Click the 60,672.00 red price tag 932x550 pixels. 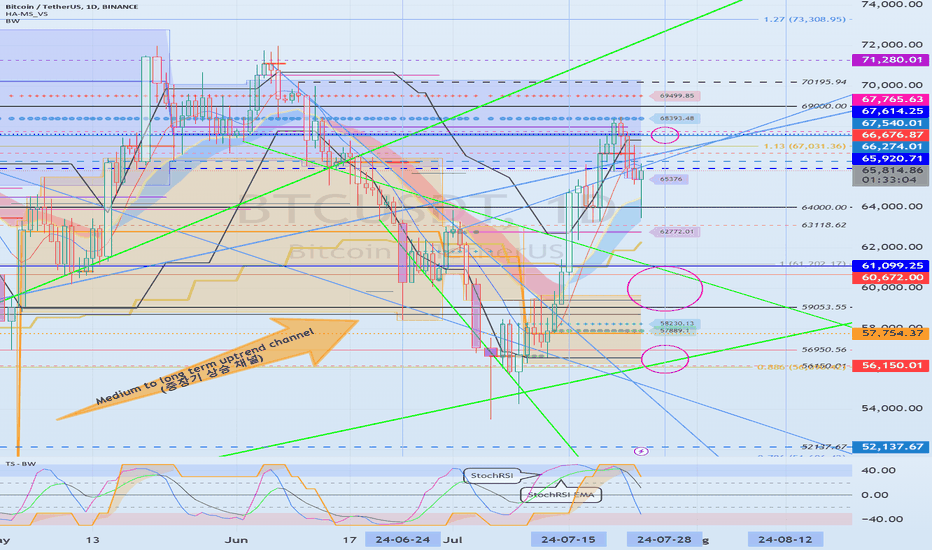pos(890,278)
